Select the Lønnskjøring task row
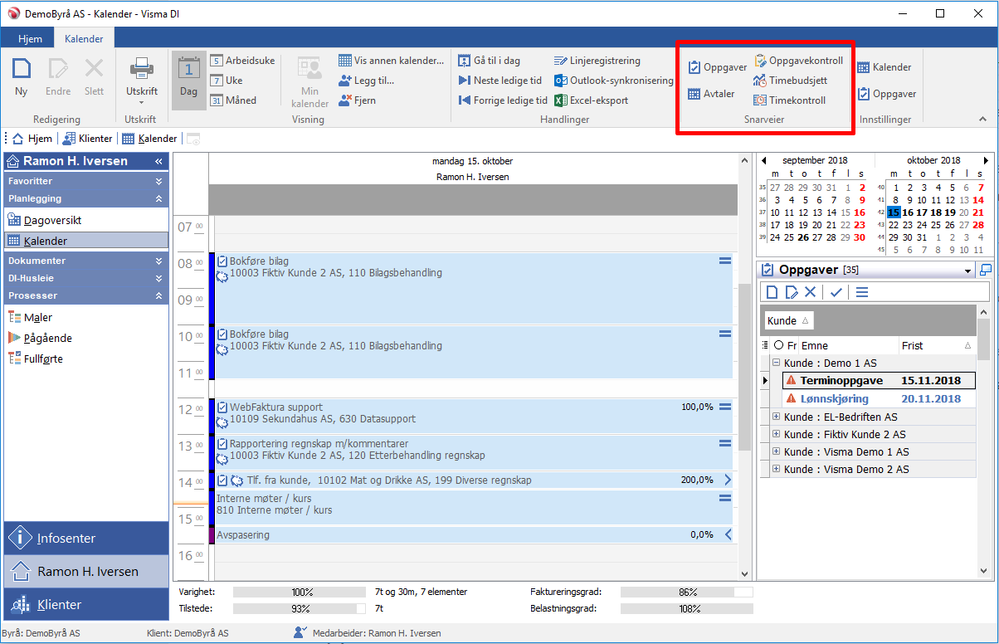This screenshot has width=999, height=644. (879, 399)
